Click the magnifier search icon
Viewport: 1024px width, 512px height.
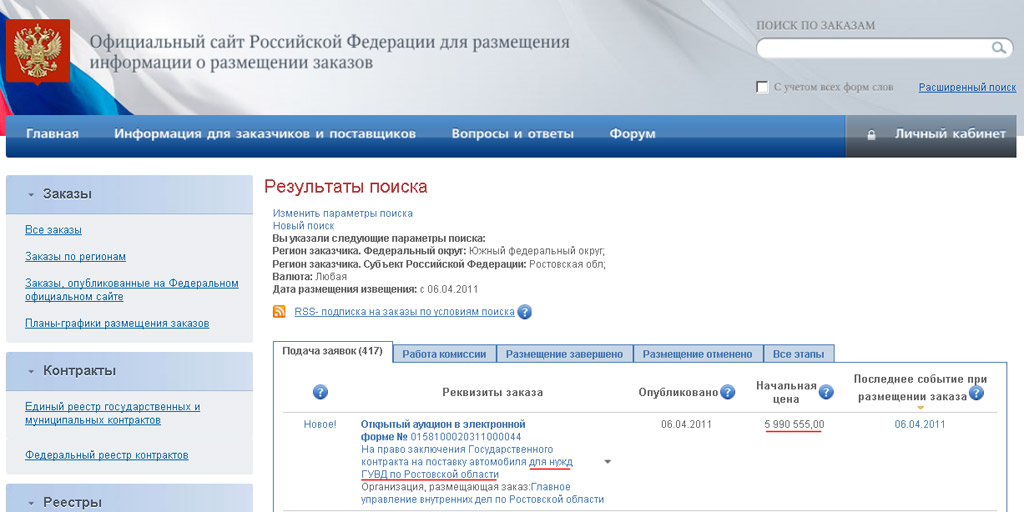pyautogui.click(x=999, y=48)
